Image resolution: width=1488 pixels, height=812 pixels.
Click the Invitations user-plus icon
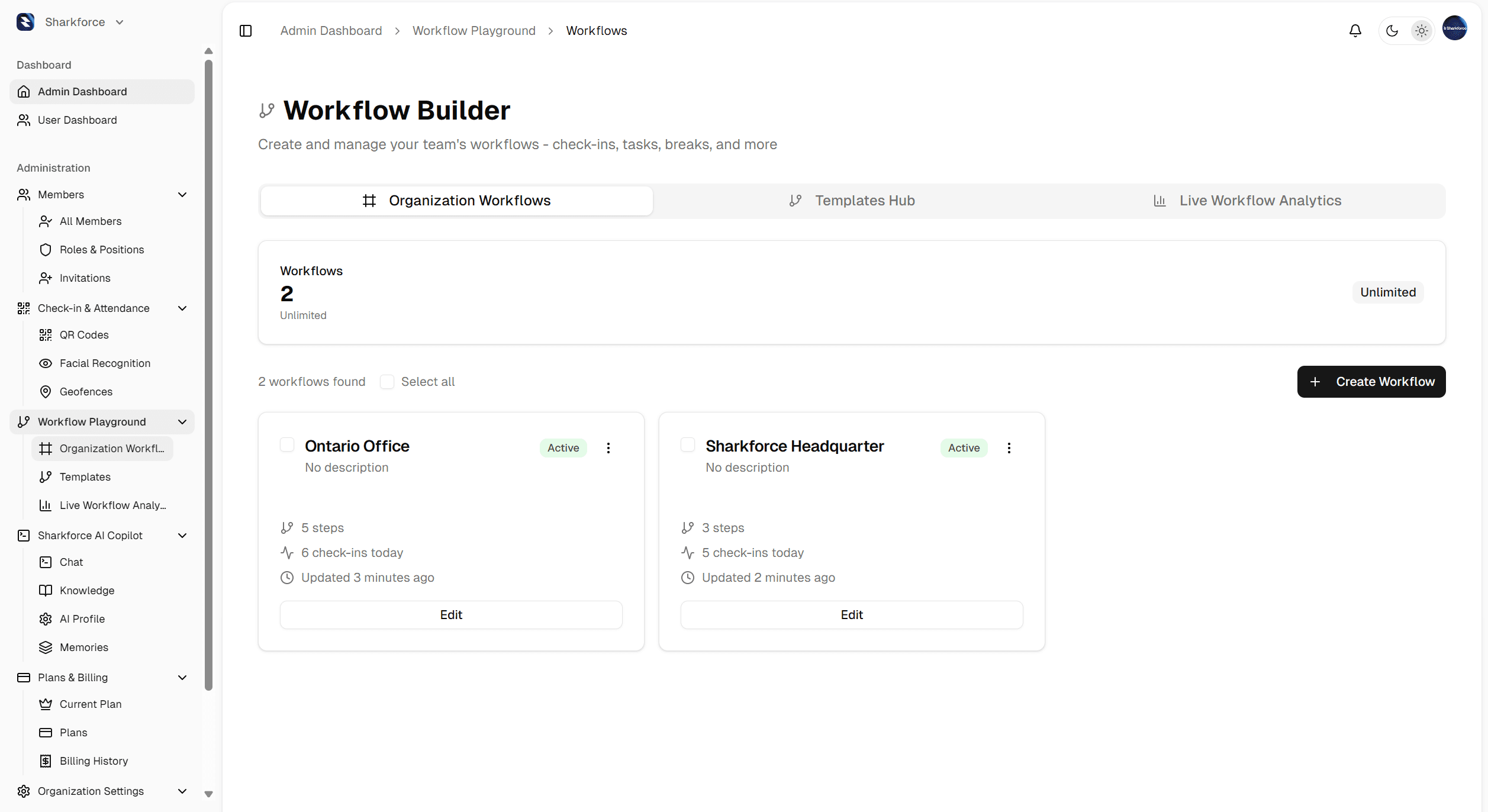click(46, 278)
